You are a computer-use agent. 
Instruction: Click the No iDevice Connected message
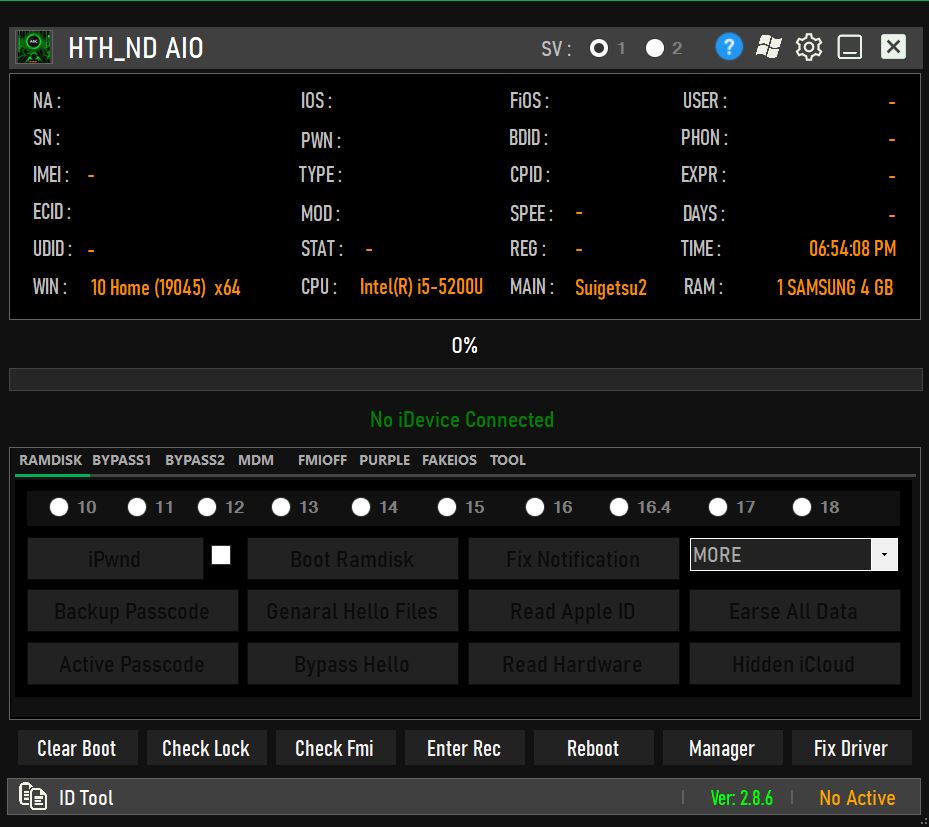tap(462, 419)
